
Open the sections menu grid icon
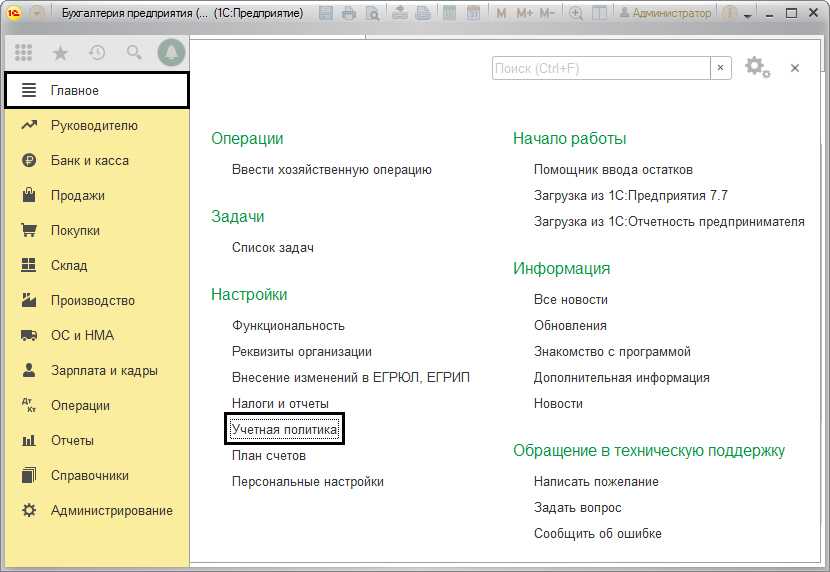click(x=23, y=53)
